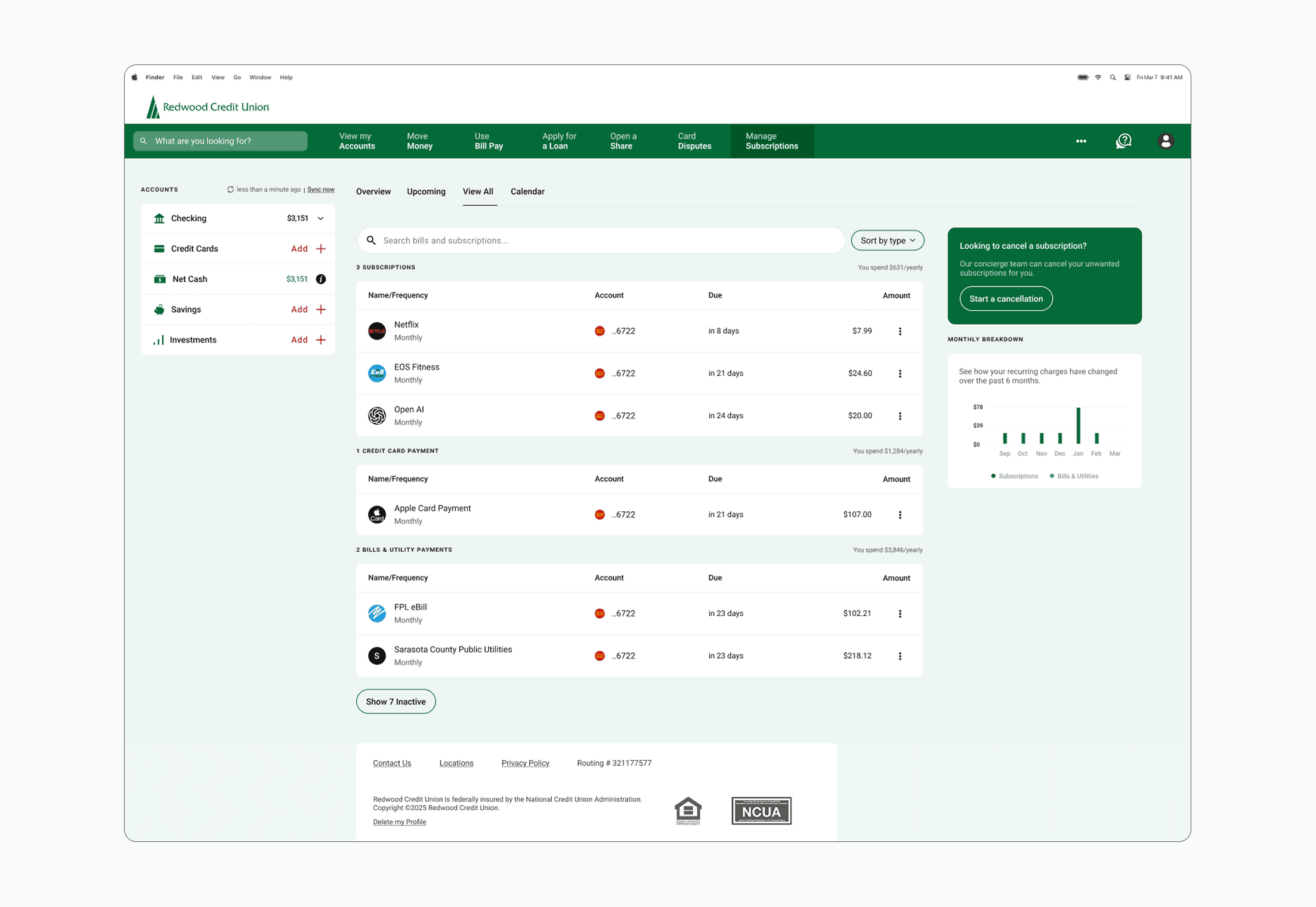
Task: Open Sarasota County Public Utilities options
Action: tap(900, 656)
